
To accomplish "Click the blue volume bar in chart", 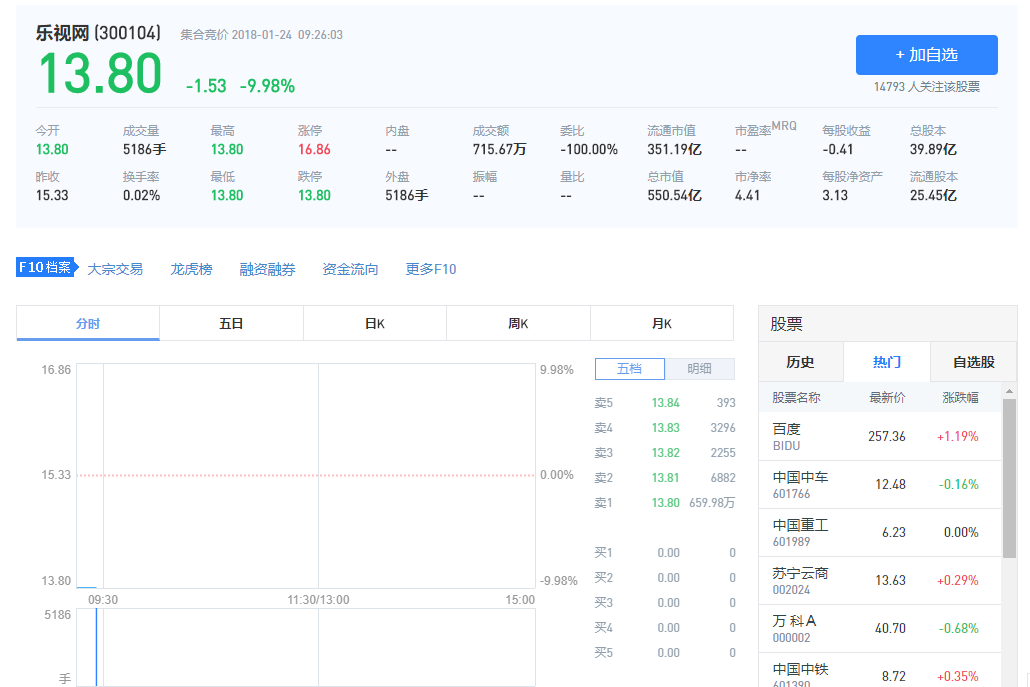I will coord(97,647).
